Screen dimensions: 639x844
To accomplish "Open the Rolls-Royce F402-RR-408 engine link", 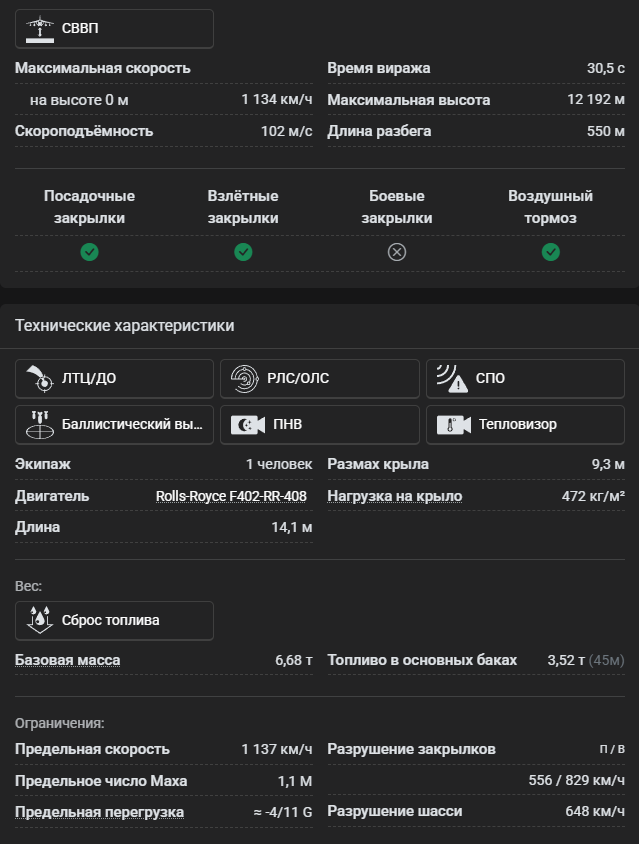I will [x=231, y=496].
